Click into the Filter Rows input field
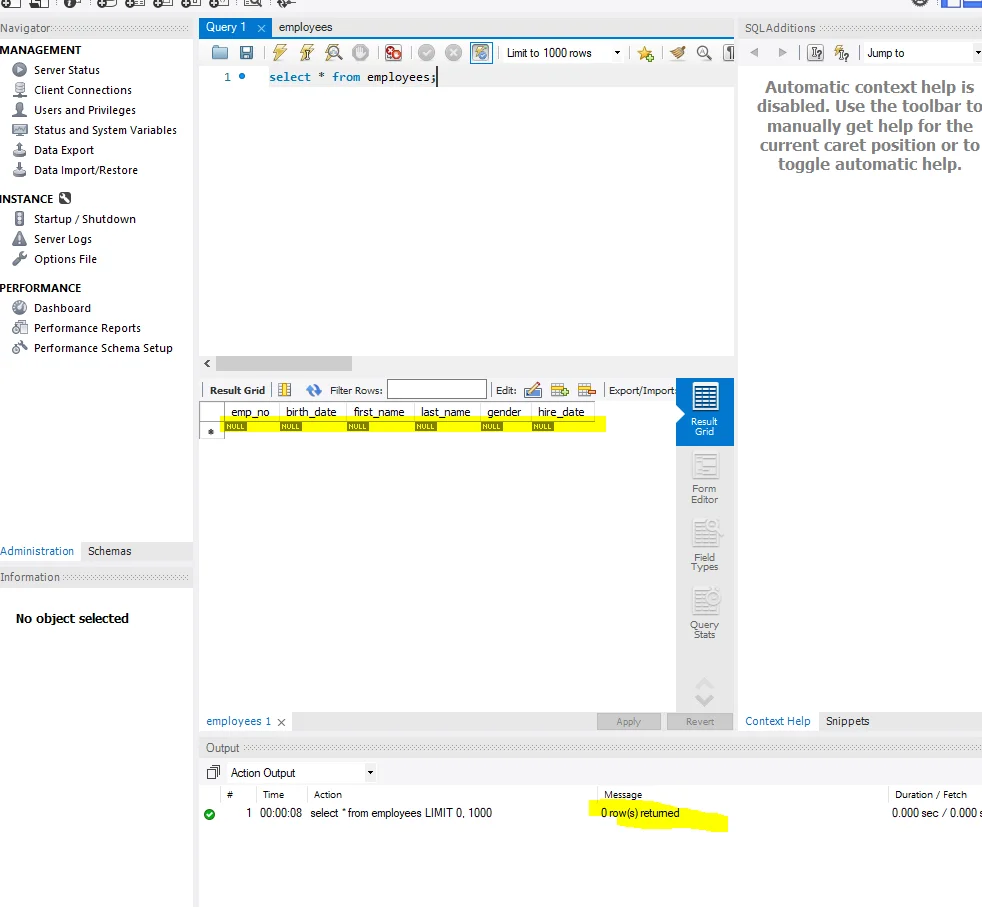 [436, 390]
